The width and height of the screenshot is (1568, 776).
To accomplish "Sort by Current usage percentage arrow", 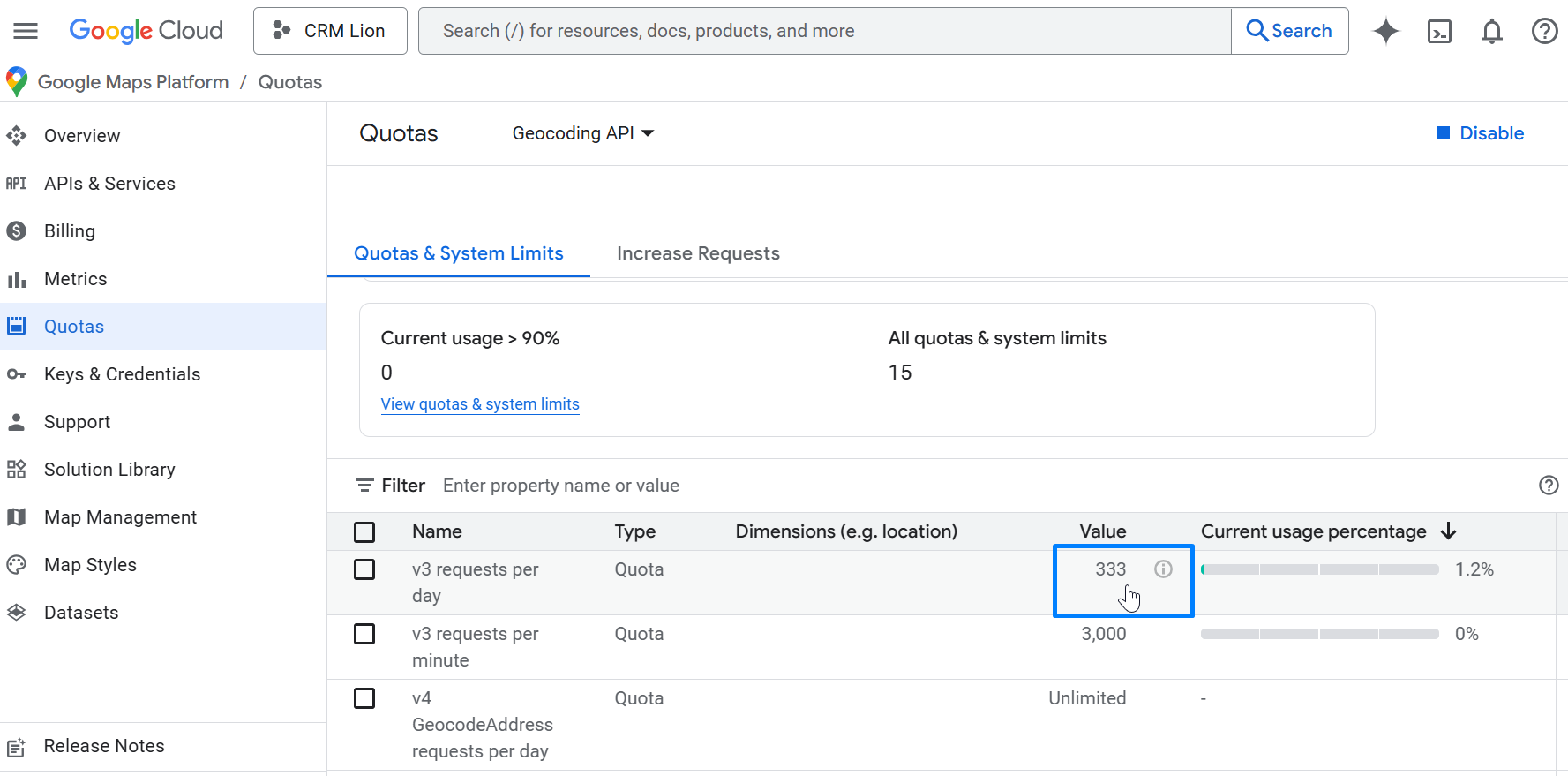I will pos(1448,531).
